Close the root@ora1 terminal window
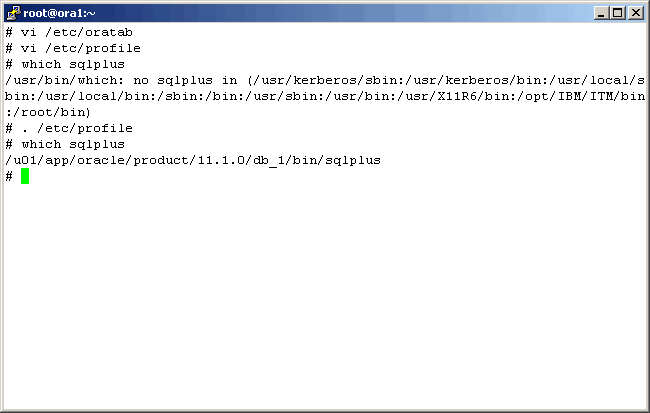Viewport: 650px width, 413px height. point(635,13)
